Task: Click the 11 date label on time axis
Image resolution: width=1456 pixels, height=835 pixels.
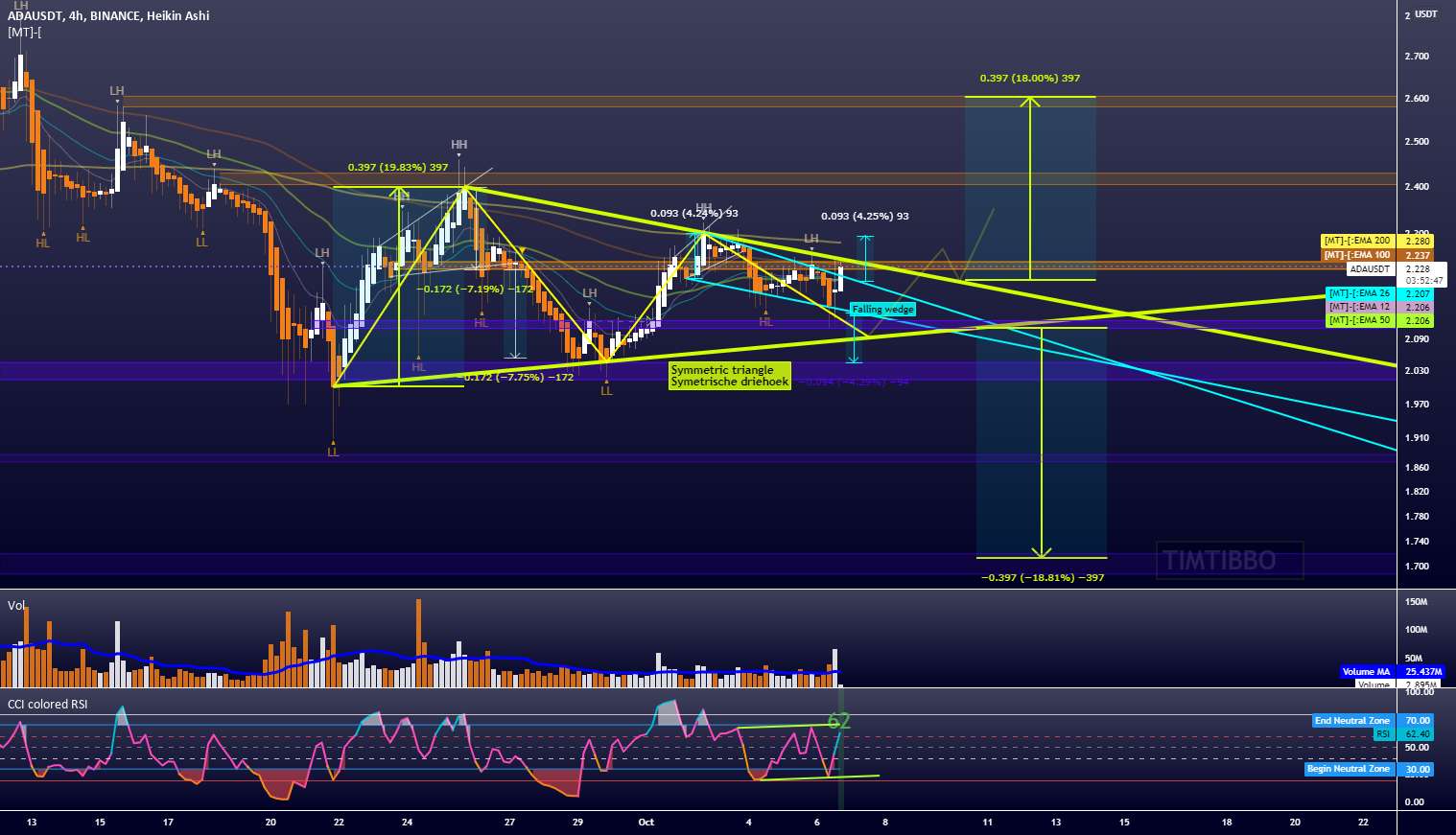Action: click(x=987, y=822)
